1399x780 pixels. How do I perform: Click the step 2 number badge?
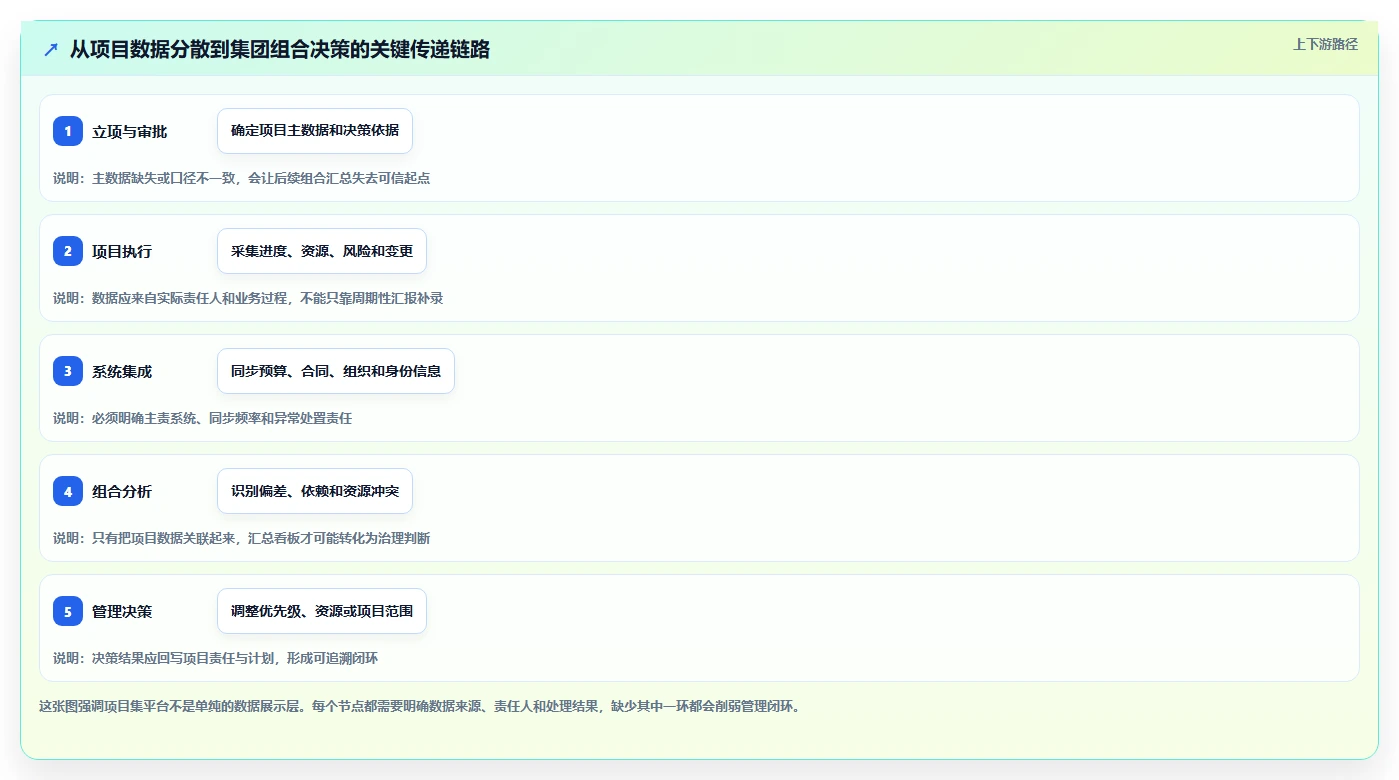pos(68,251)
